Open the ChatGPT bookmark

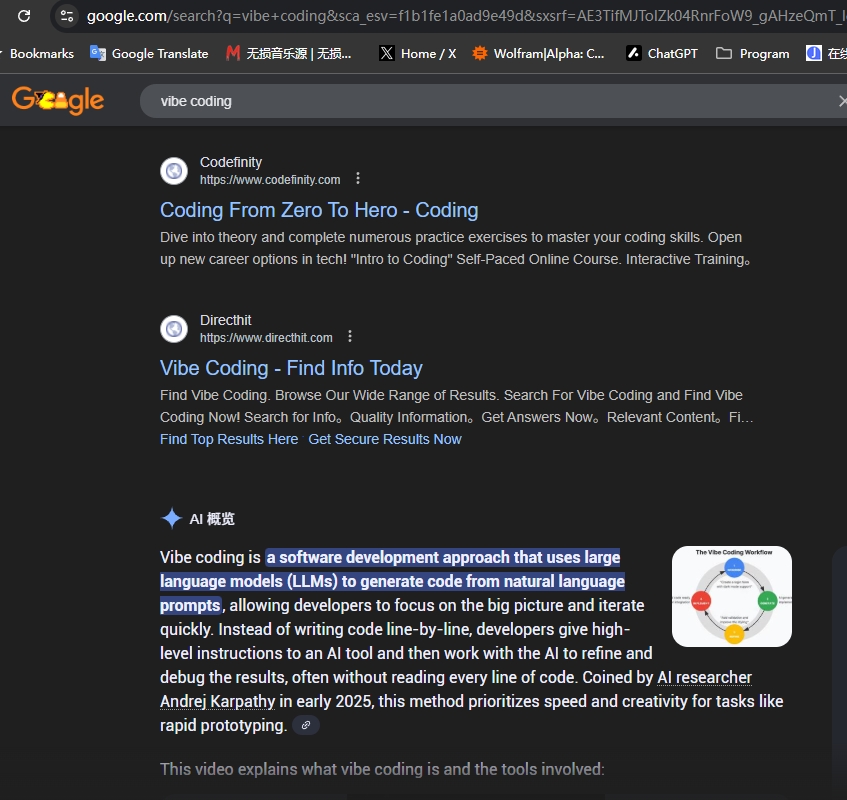(662, 53)
